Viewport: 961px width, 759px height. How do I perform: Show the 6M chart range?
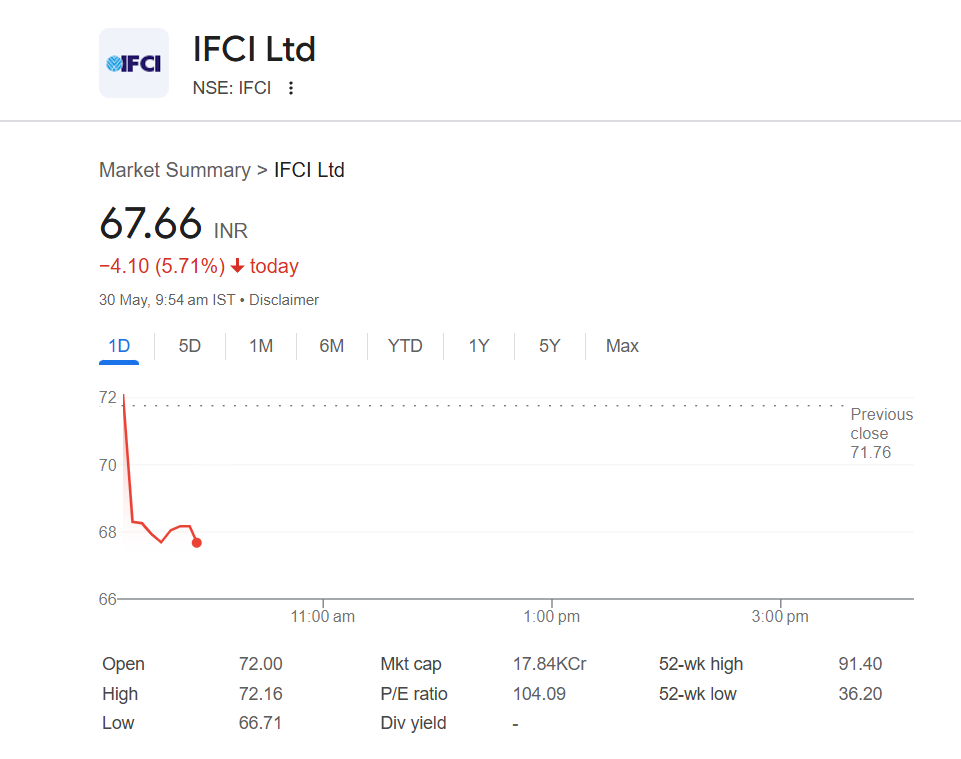pyautogui.click(x=332, y=346)
